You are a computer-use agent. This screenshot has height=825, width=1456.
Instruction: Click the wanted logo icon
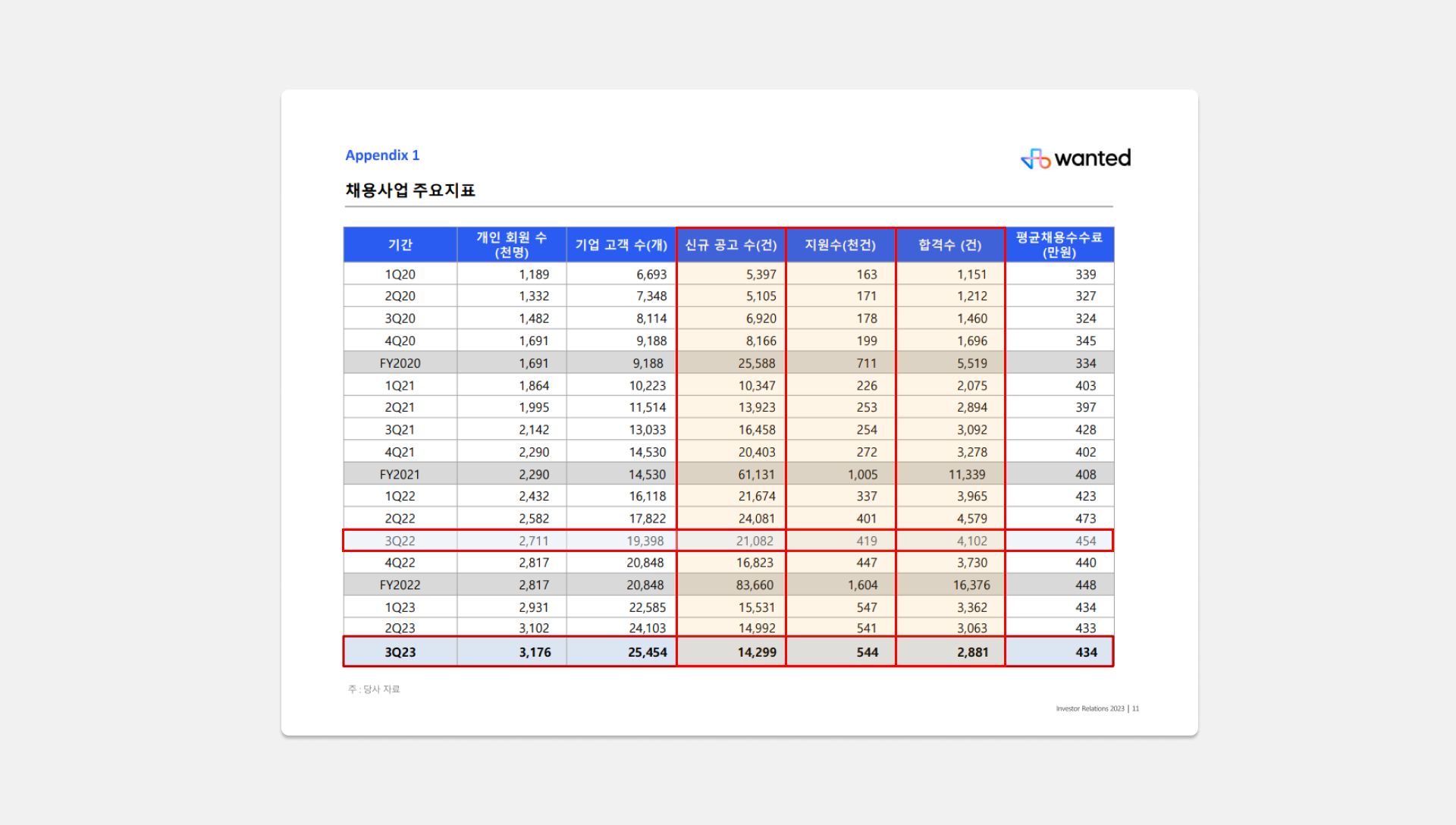[x=1035, y=158]
